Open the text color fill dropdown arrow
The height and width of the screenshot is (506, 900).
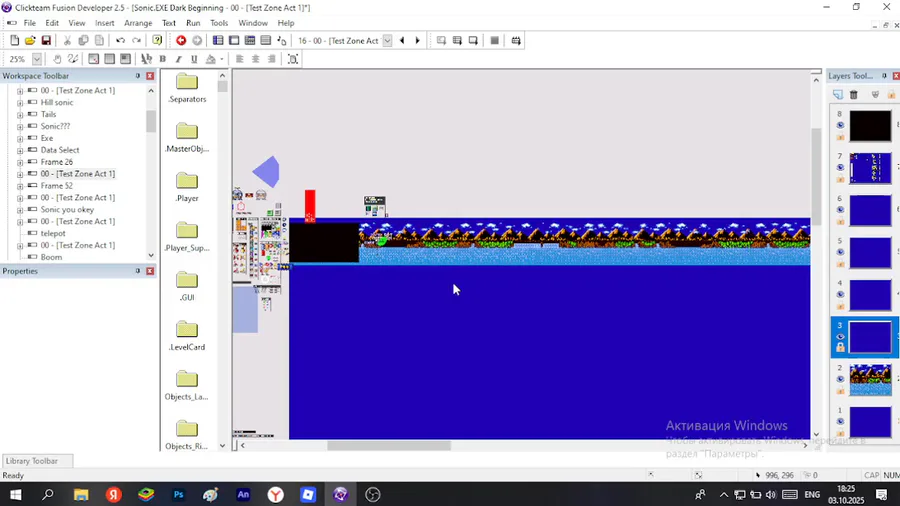click(x=222, y=59)
